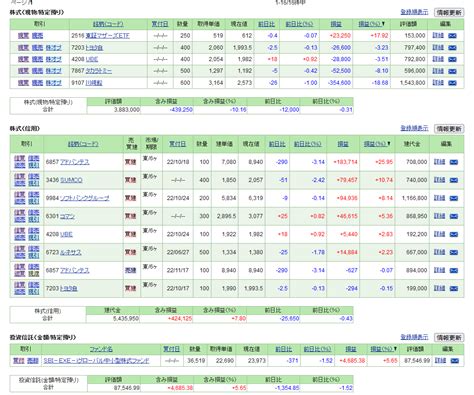Open the SBI-EXE-i global fund name link

click(x=96, y=361)
